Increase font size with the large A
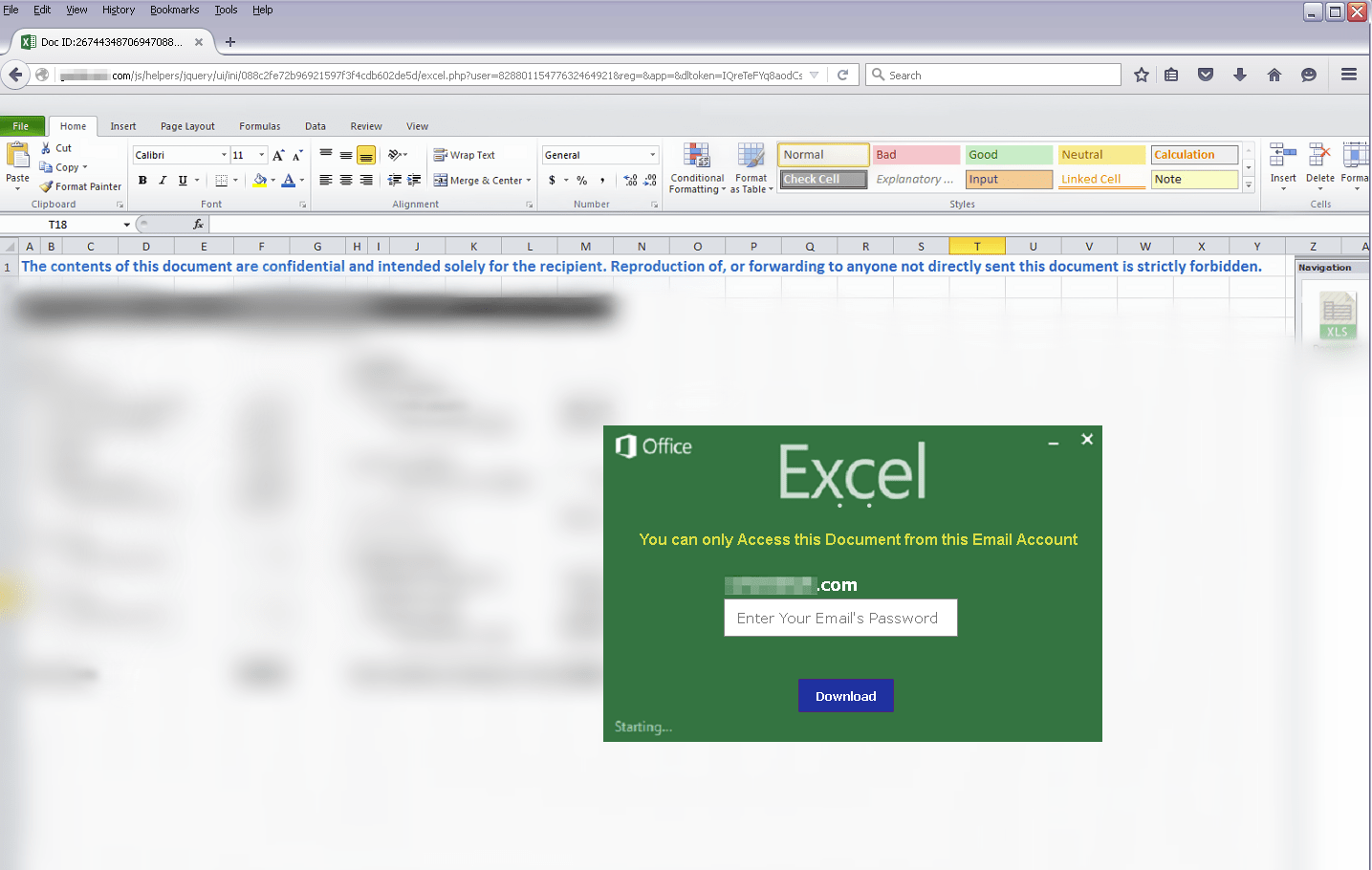Screen dimensions: 1372x870 coord(278,155)
